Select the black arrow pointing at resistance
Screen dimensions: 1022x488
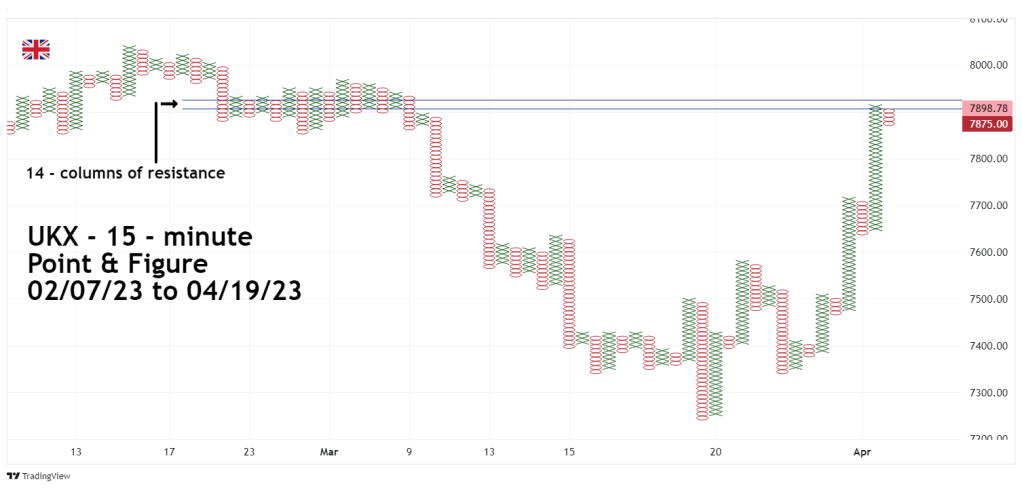(168, 103)
